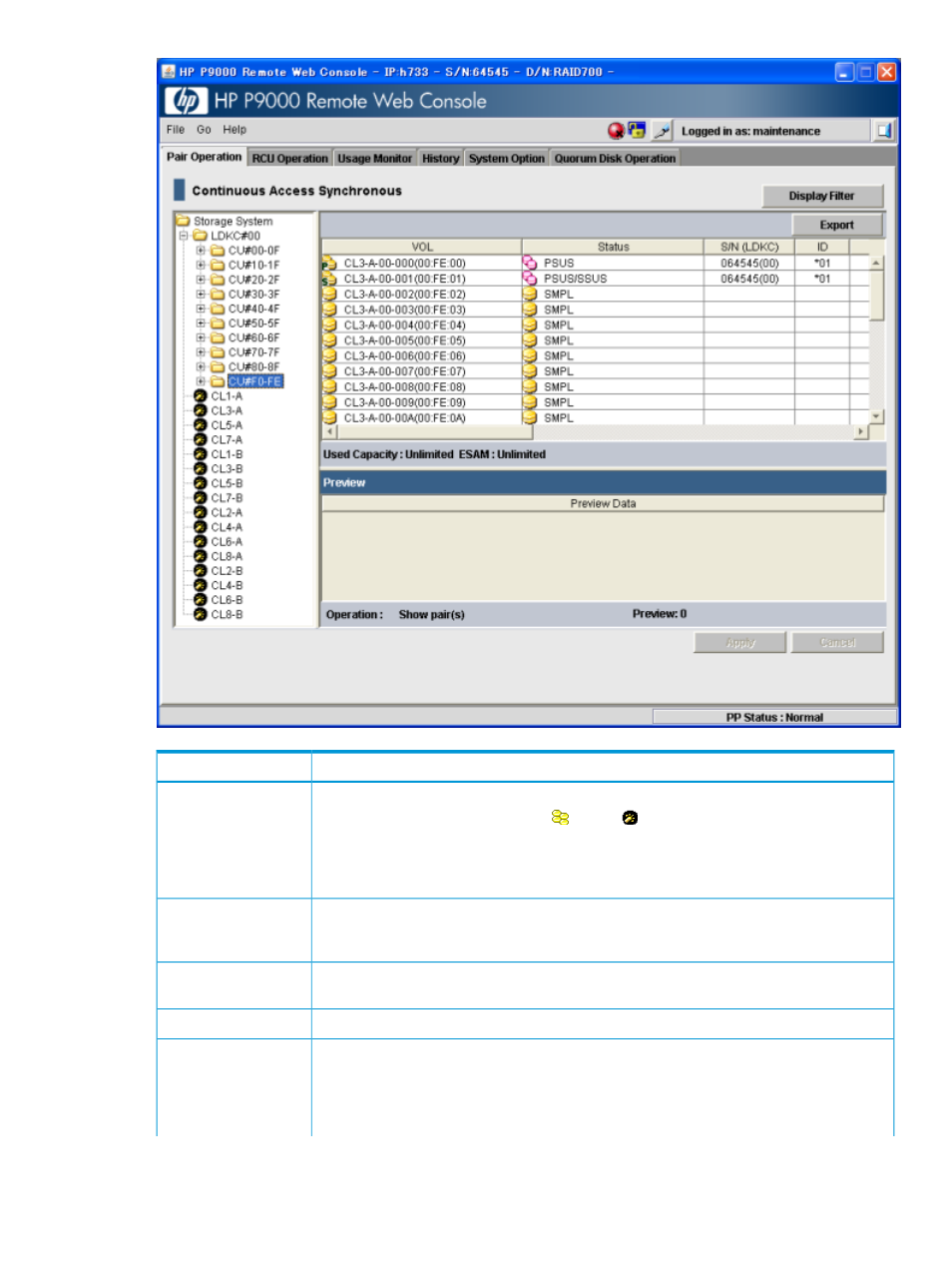Switch to the RCU Operation tab
The height and width of the screenshot is (1268, 952).
click(x=289, y=158)
